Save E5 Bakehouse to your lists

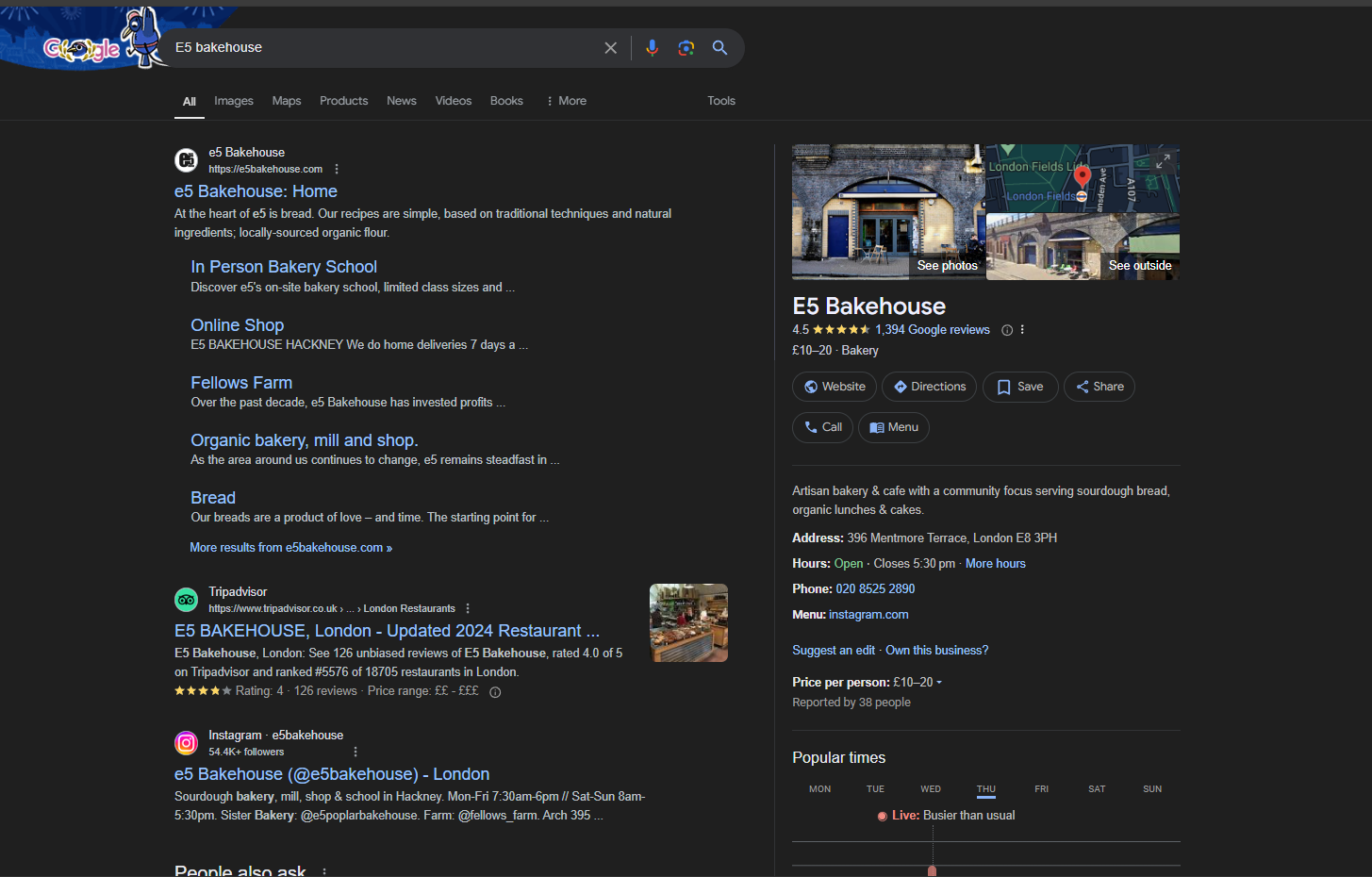point(1020,387)
